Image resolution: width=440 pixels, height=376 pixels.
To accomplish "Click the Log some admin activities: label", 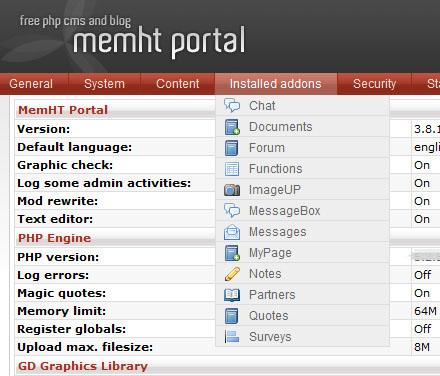I will pos(104,183).
